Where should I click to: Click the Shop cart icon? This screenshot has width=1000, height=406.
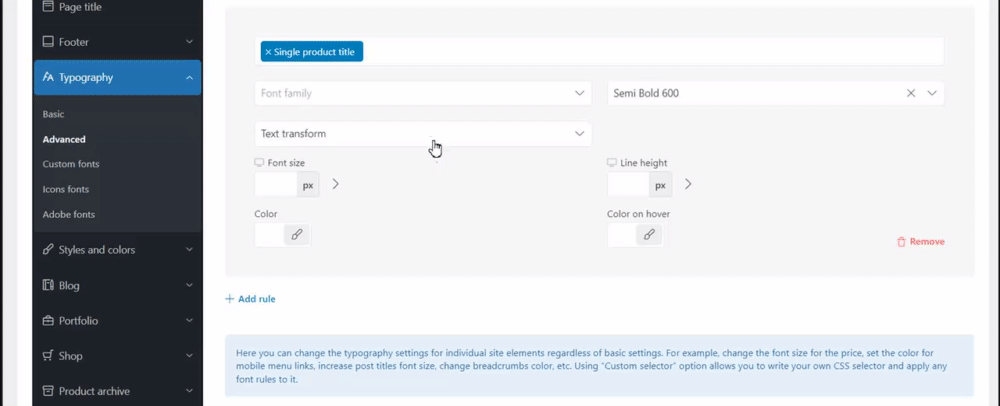[48, 356]
